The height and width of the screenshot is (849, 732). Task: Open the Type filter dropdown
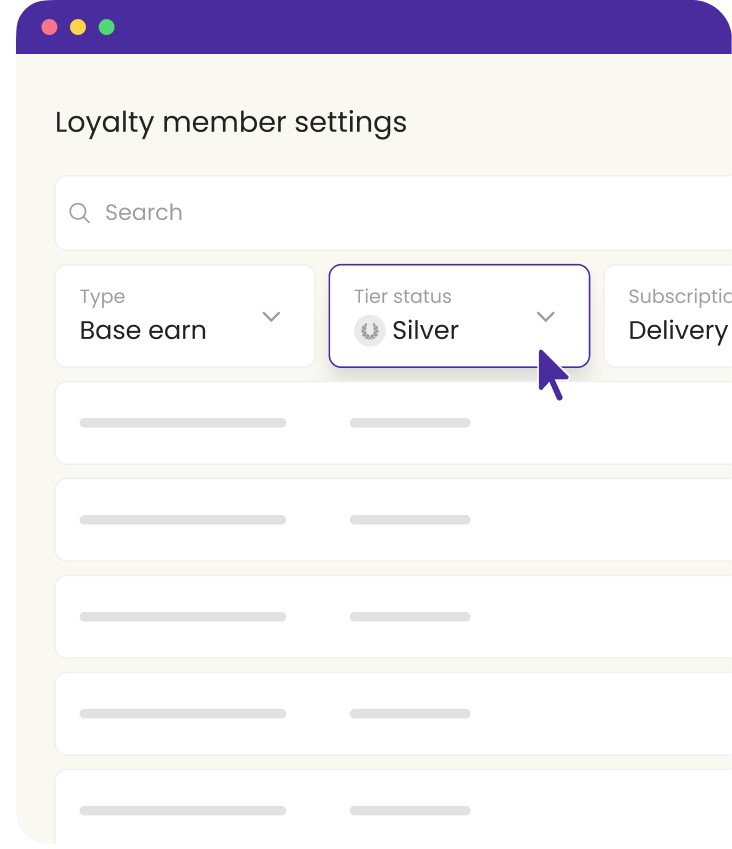[x=184, y=316]
